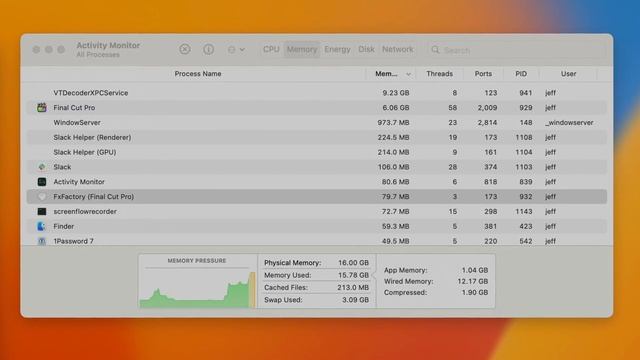The image size is (640, 360).
Task: Click the Activity Monitor process icon
Action: click(x=42, y=182)
